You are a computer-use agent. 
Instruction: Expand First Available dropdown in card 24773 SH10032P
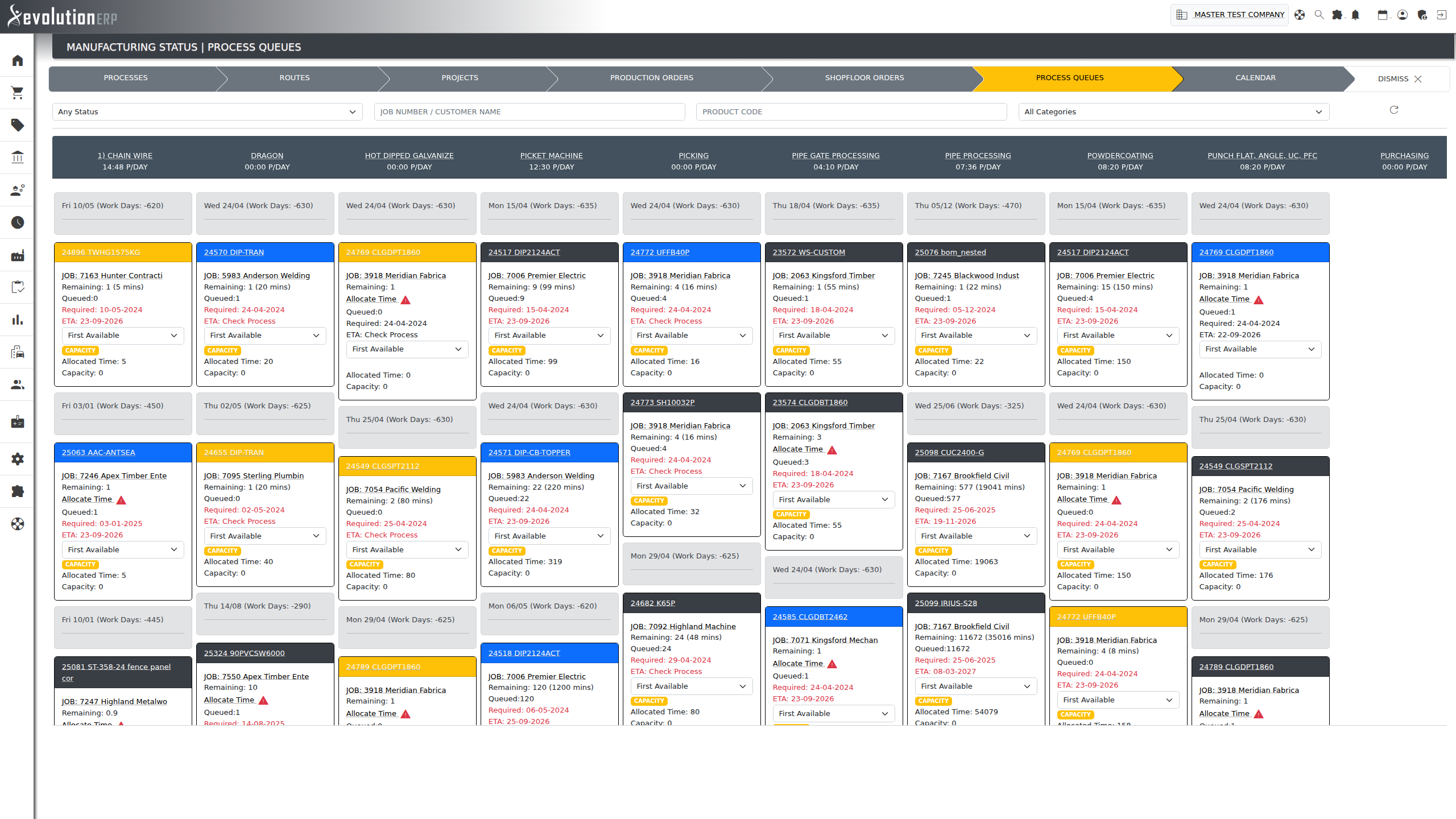click(692, 486)
